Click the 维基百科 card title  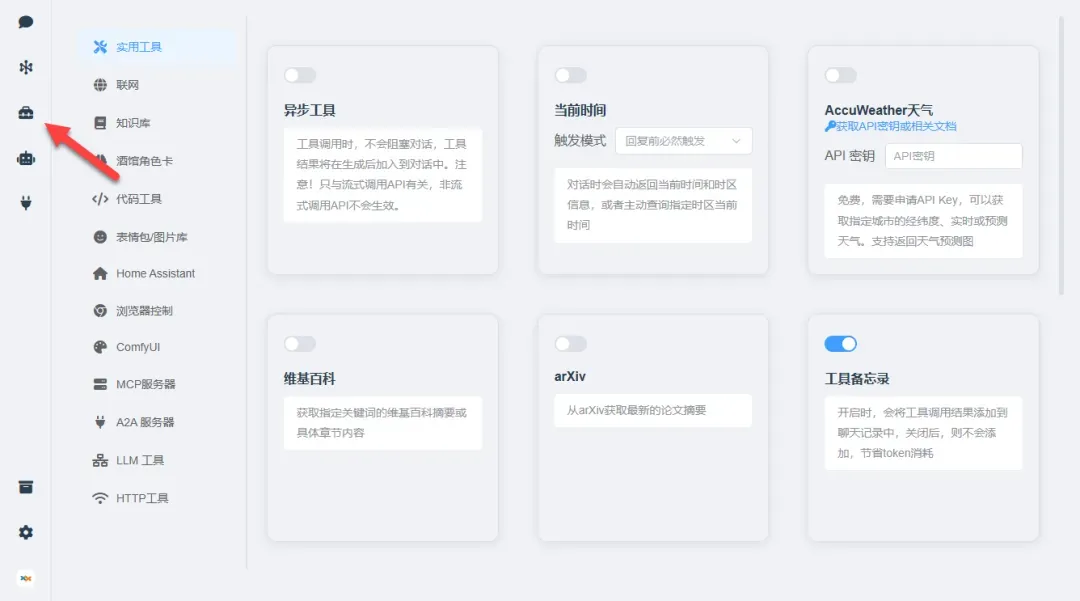(x=309, y=379)
